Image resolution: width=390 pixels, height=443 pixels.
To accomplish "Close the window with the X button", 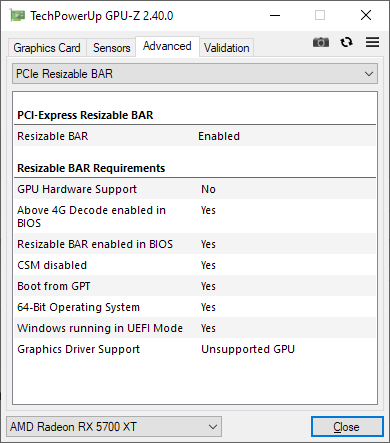I will coord(366,15).
